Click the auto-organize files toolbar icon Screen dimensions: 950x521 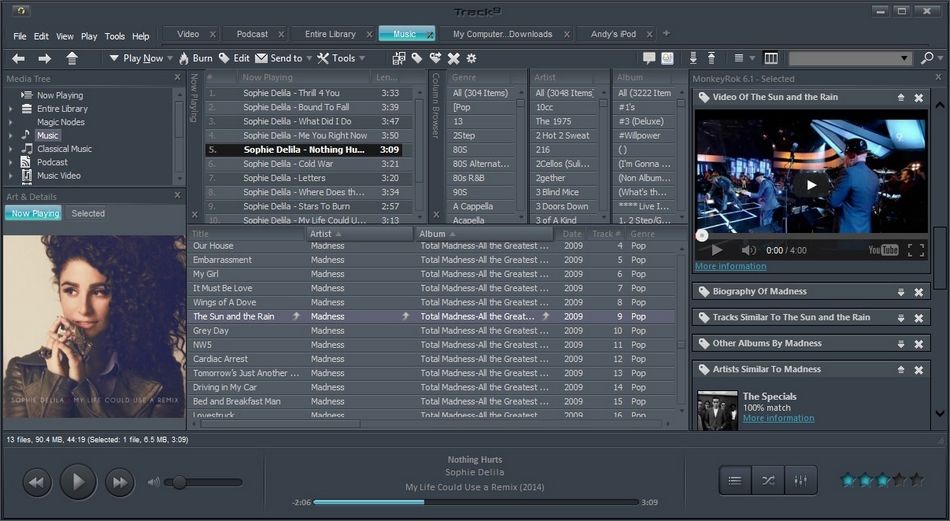(399, 58)
